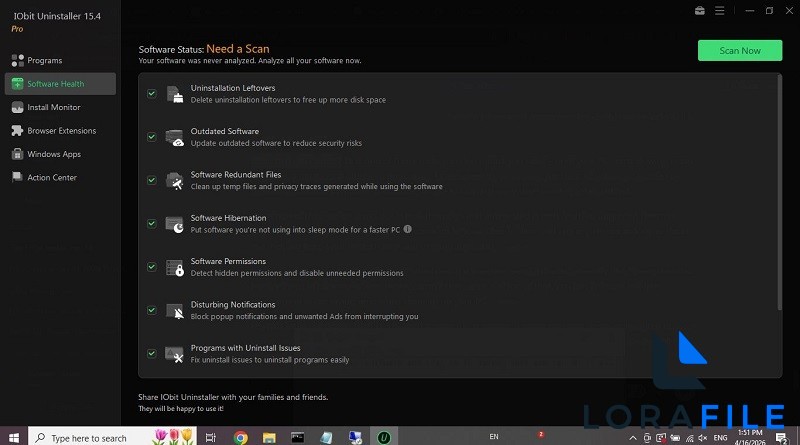Image resolution: width=800 pixels, height=445 pixels.
Task: Uncheck Outdated Software checkbox
Action: pyautogui.click(x=152, y=137)
